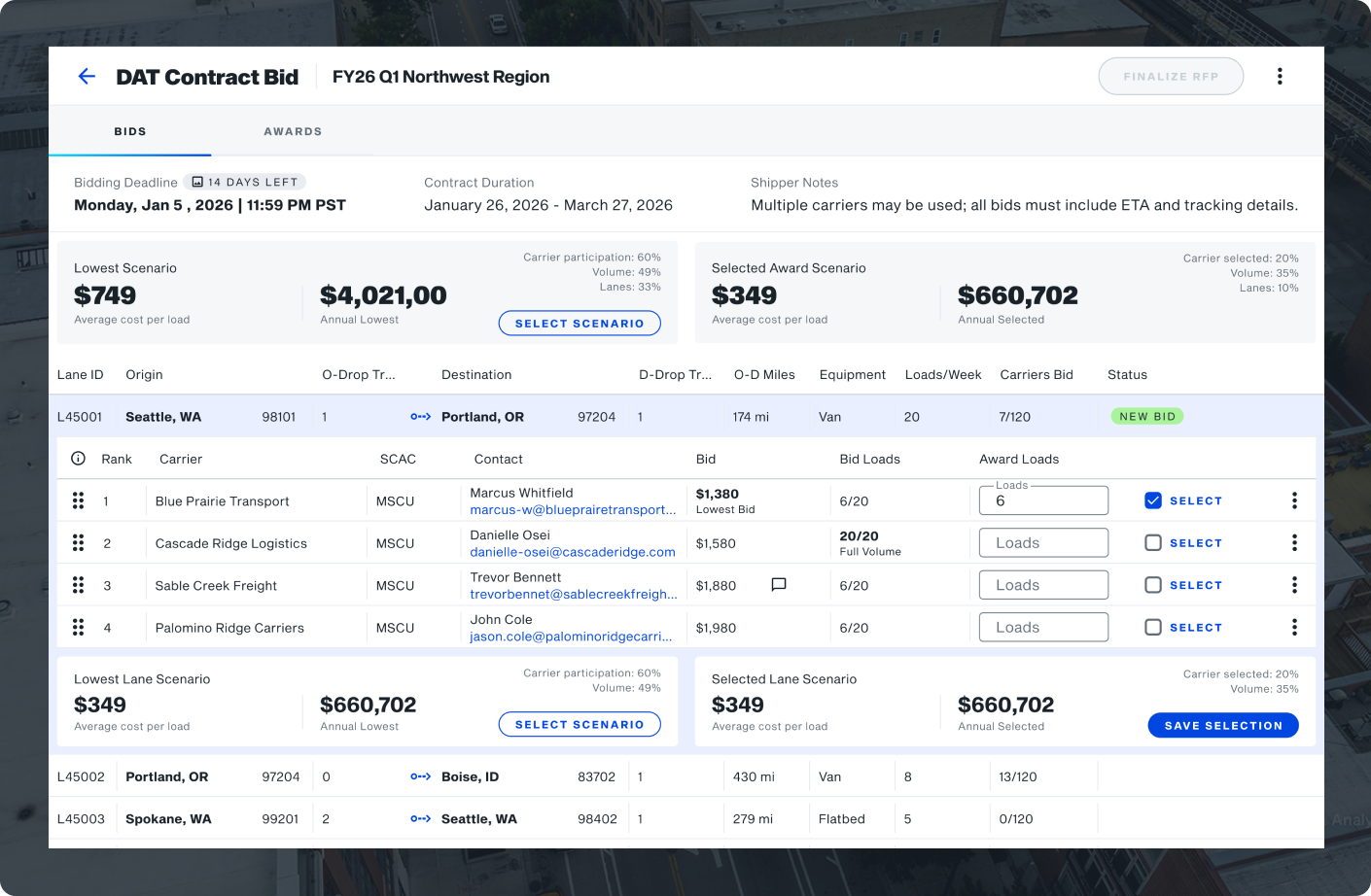
Task: Click the Equipment column header
Action: click(853, 375)
